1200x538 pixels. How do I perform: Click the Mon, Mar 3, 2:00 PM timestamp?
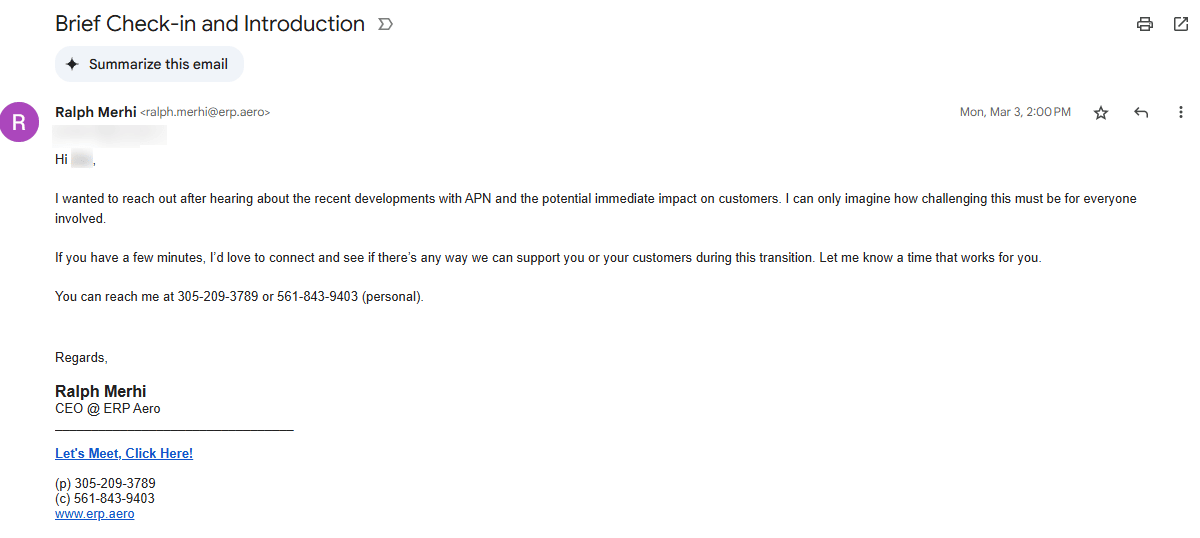1015,113
